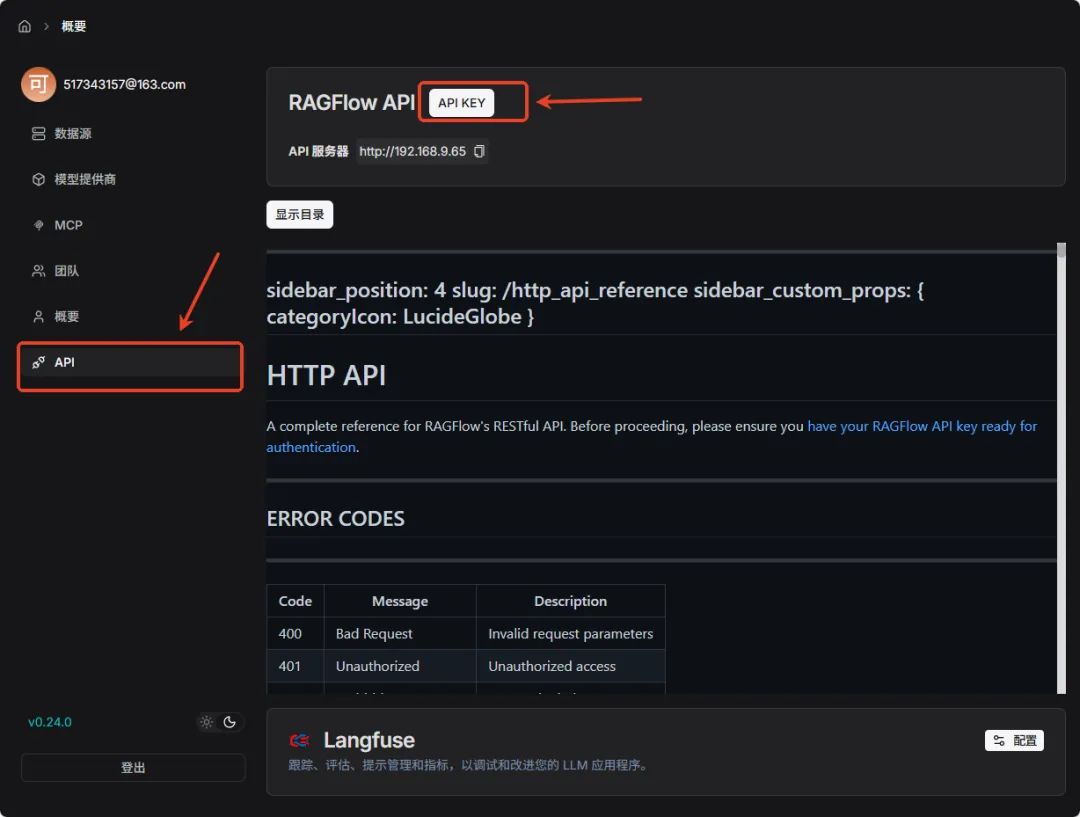1080x817 pixels.
Task: Open 模型提供商 in the sidebar
Action: pos(131,179)
